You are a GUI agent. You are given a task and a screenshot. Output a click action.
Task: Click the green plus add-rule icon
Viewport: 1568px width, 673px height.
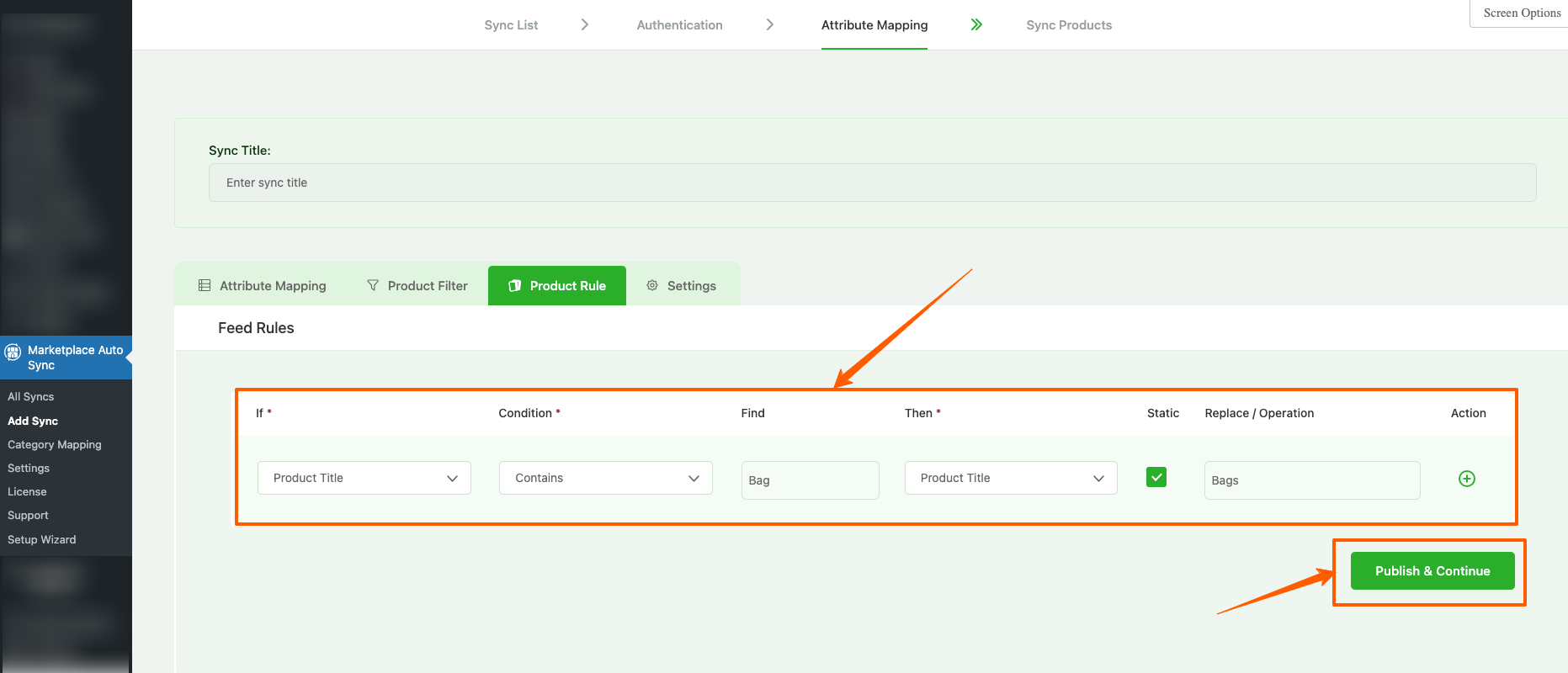(1466, 479)
